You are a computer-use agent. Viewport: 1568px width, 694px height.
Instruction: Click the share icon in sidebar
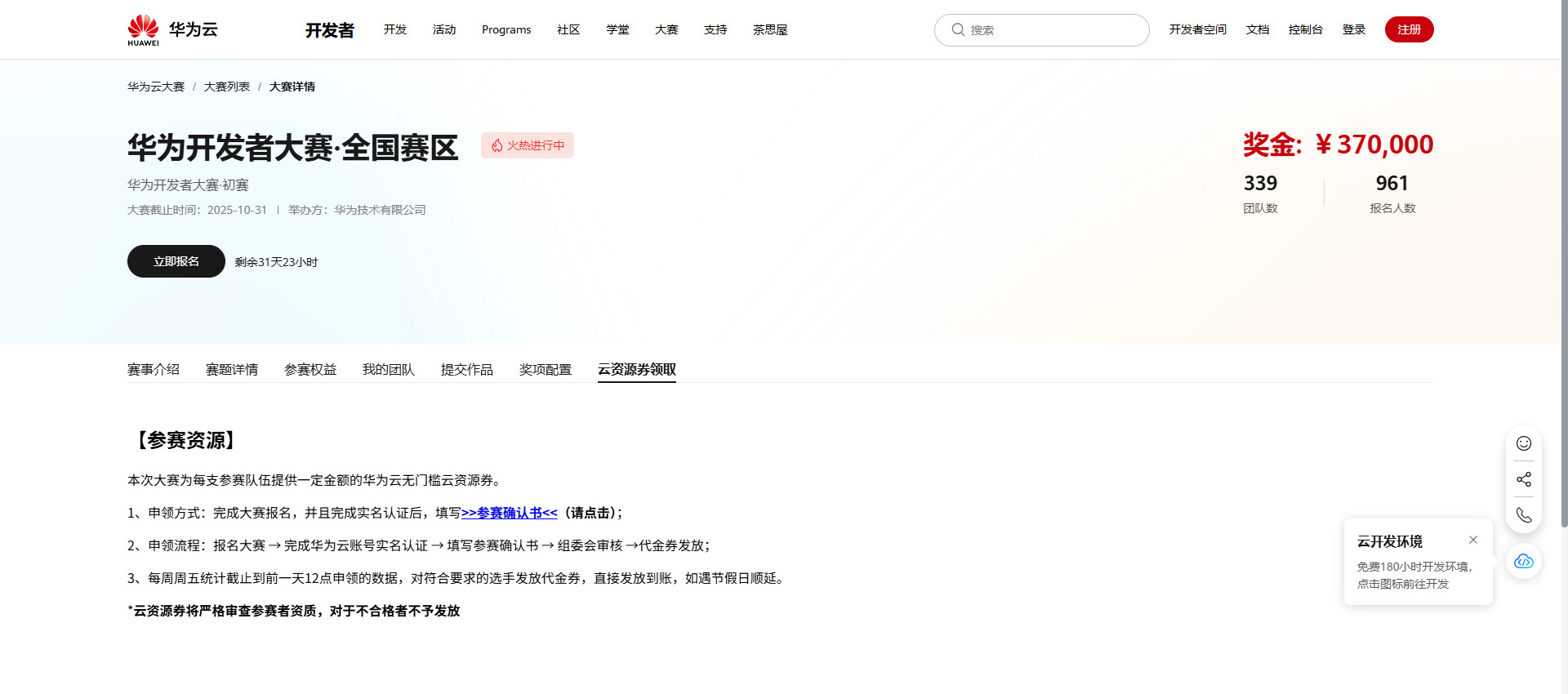(x=1523, y=479)
